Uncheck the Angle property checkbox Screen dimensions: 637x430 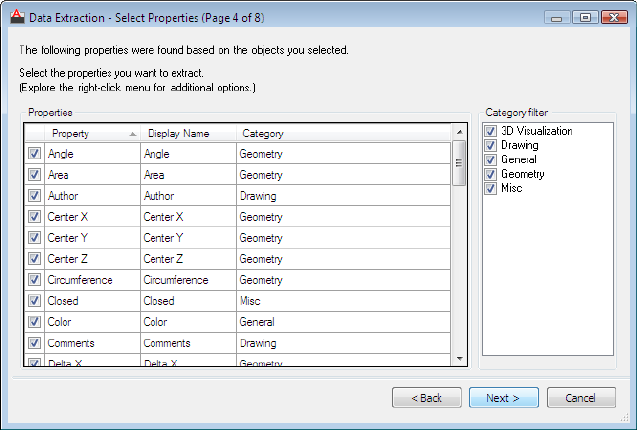tap(34, 154)
